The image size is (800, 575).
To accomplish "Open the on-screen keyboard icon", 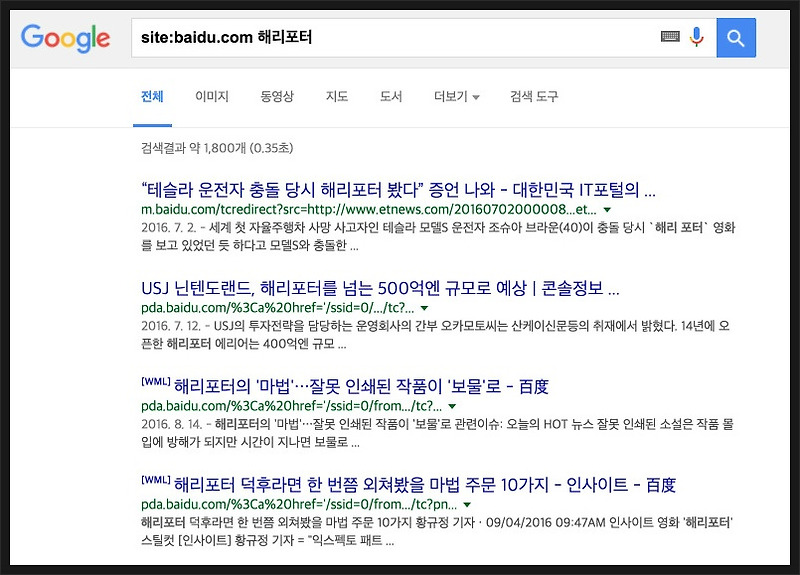I will point(670,36).
